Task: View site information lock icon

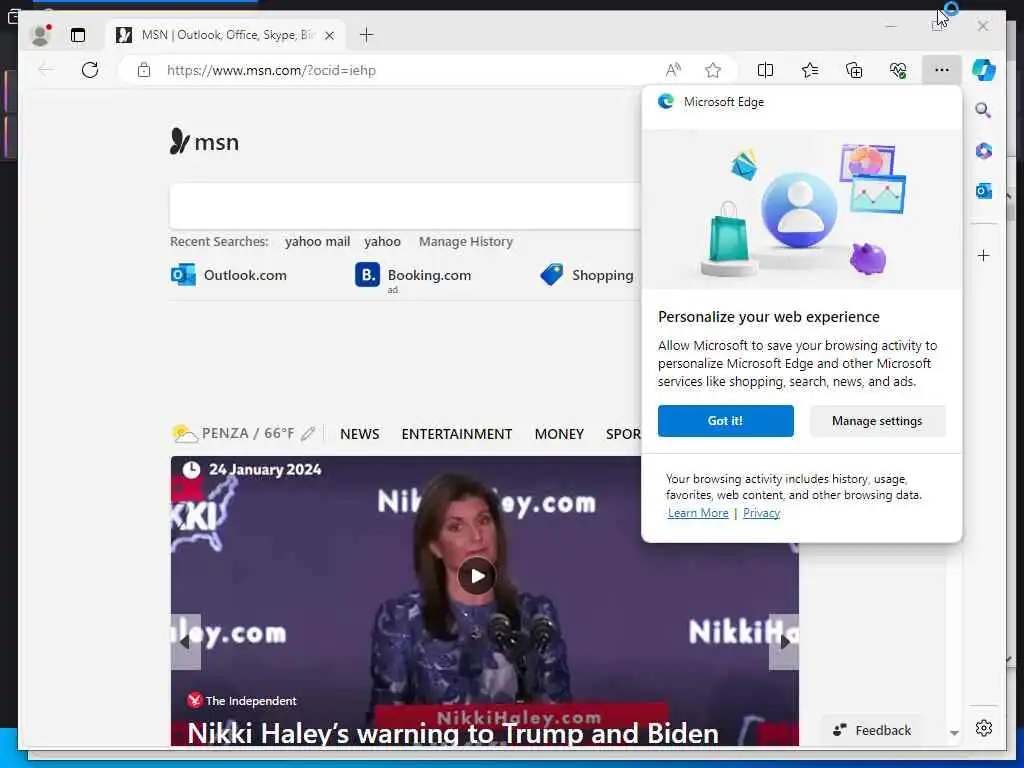Action: tap(144, 70)
